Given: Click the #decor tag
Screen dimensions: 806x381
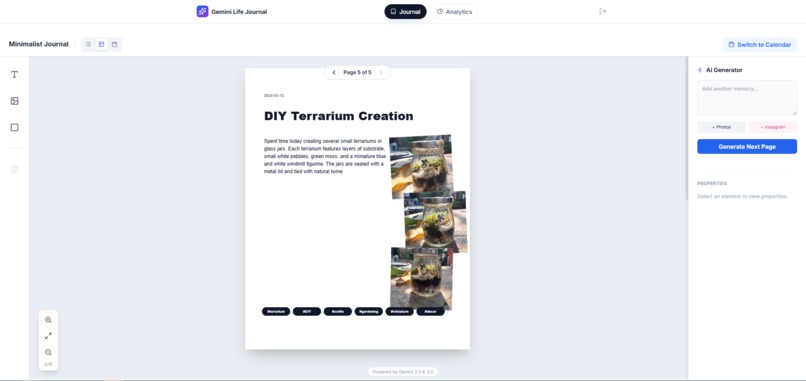Looking at the screenshot, I should point(430,312).
